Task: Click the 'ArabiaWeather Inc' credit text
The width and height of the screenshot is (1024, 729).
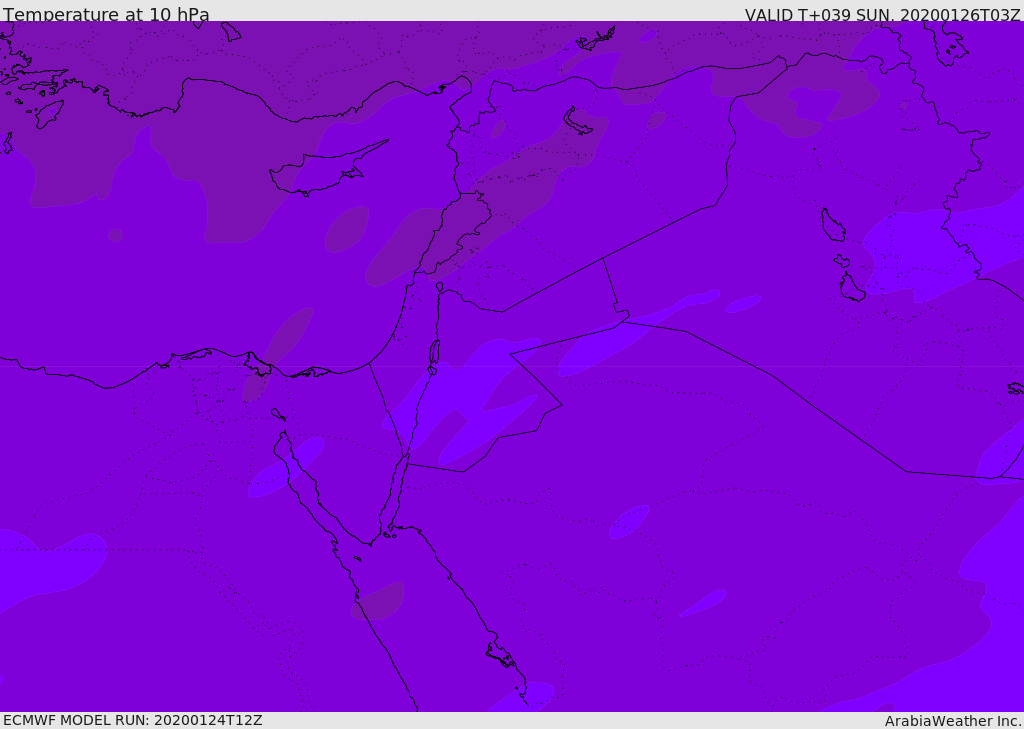Action: [952, 721]
